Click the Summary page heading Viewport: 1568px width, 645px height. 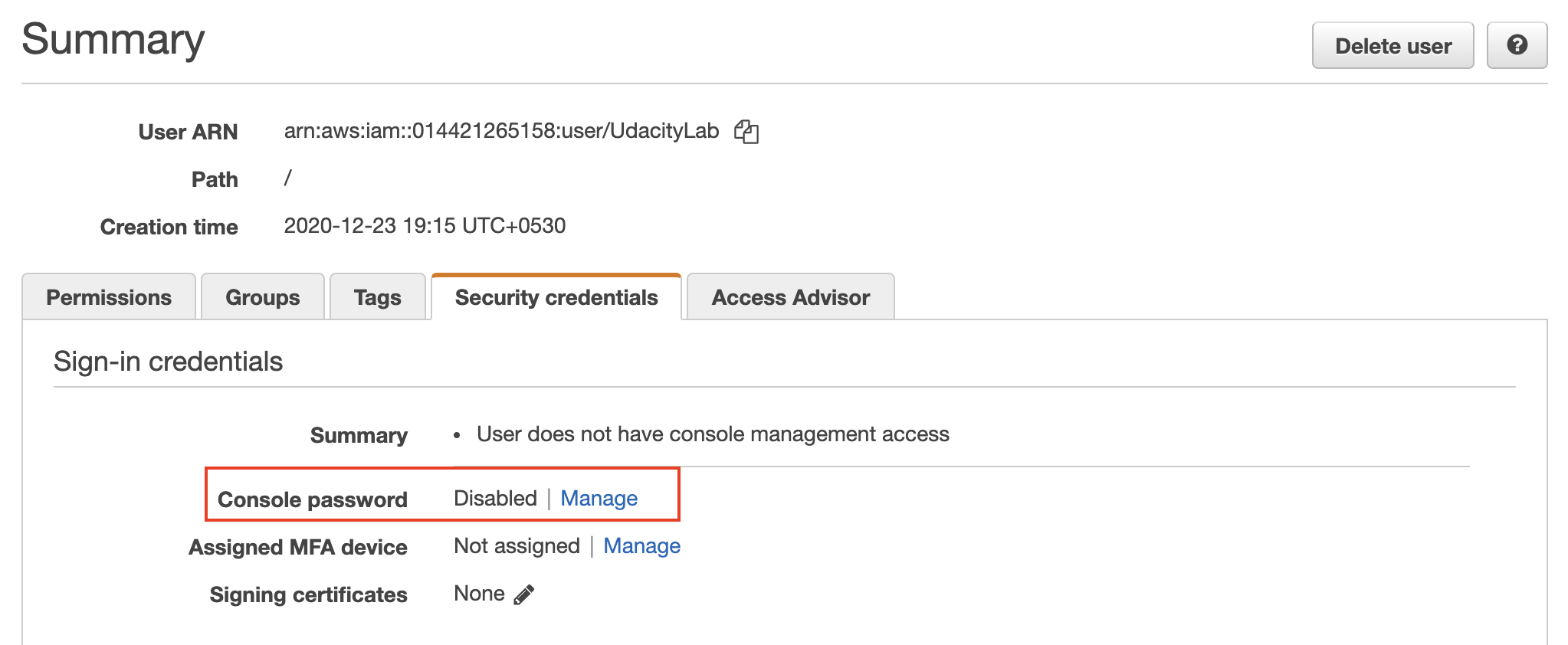(113, 40)
